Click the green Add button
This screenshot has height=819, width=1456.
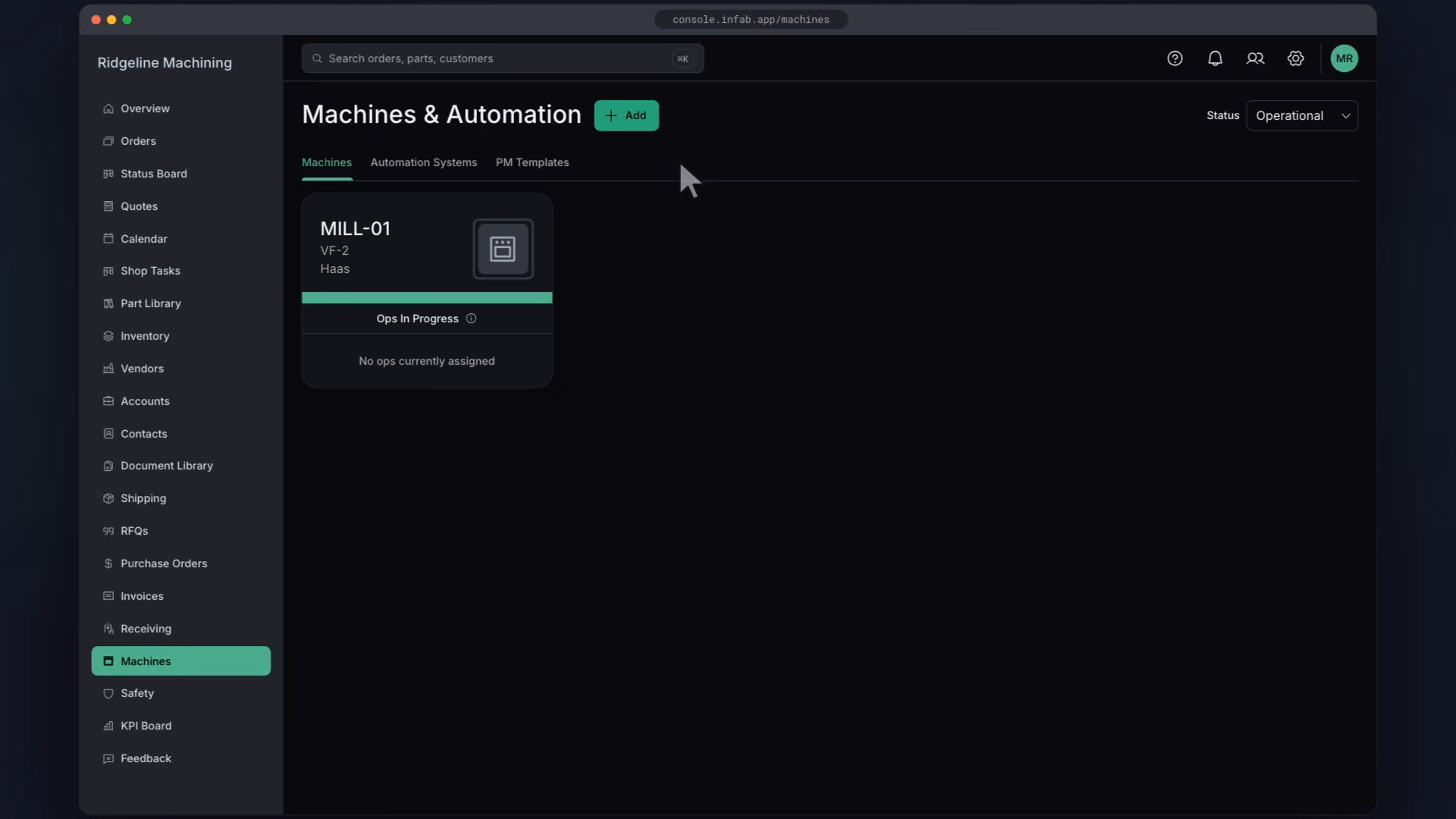pyautogui.click(x=626, y=115)
